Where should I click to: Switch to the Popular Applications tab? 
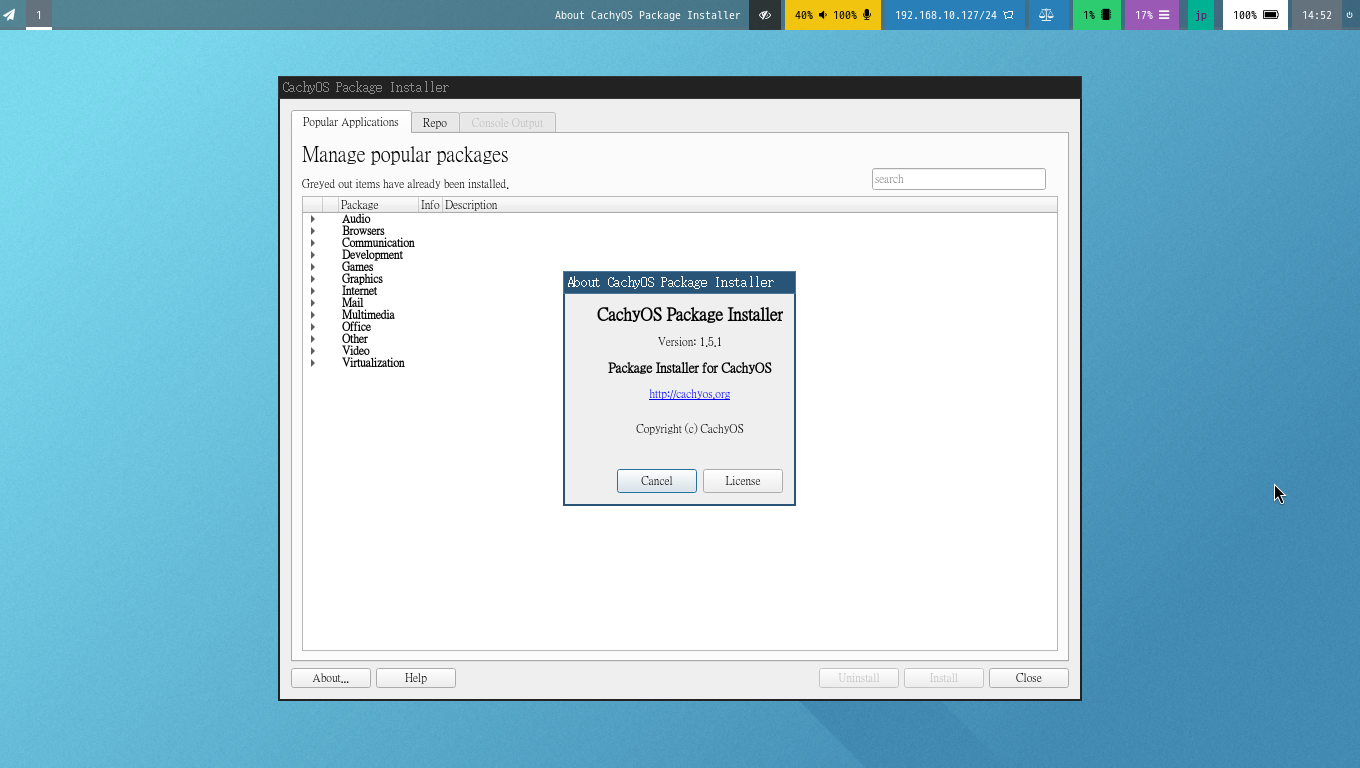click(x=351, y=122)
